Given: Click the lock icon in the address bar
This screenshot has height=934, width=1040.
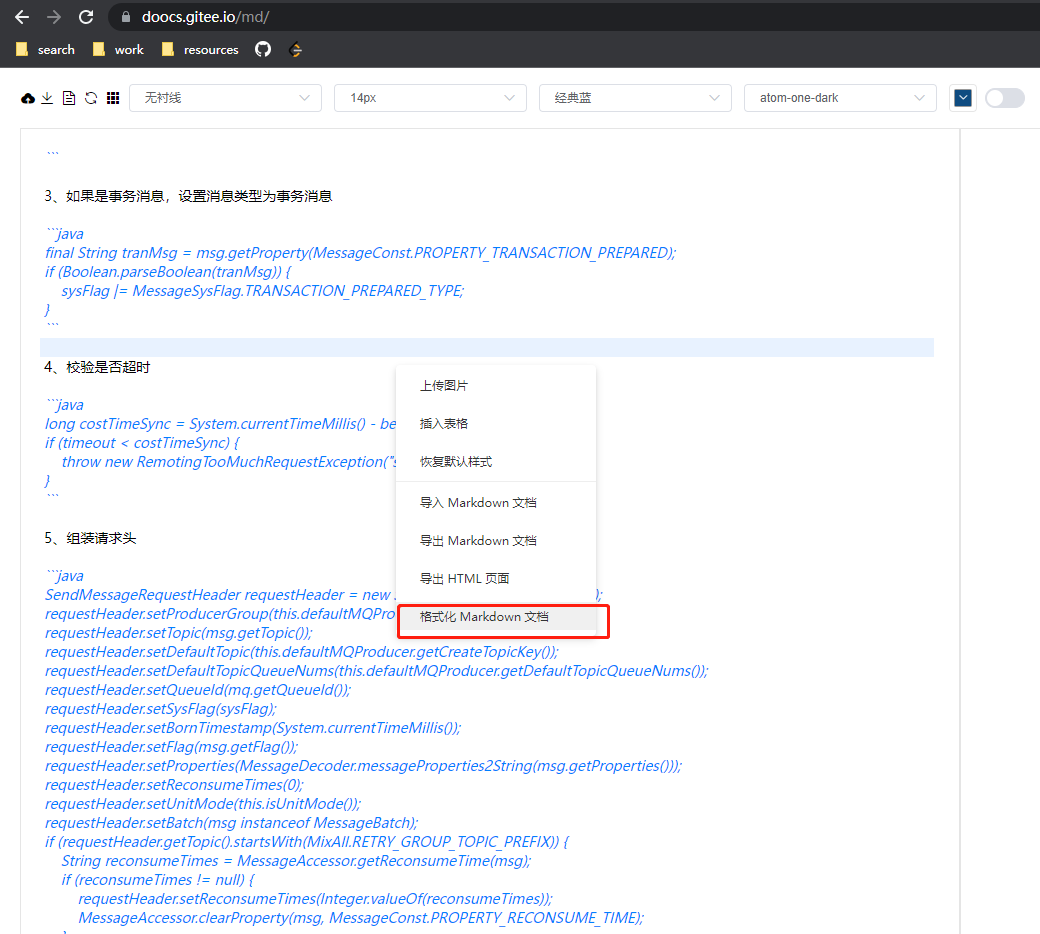Looking at the screenshot, I should click(x=125, y=17).
